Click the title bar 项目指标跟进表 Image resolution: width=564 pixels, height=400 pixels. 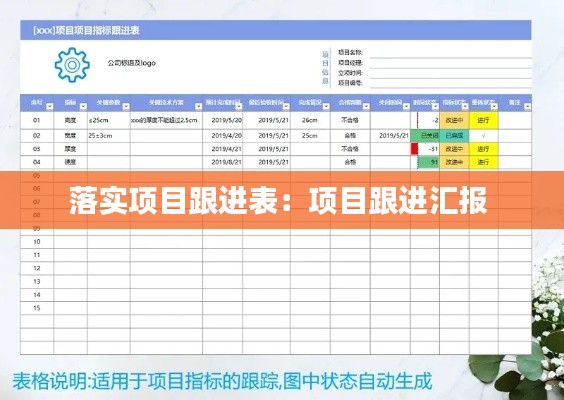[86, 31]
